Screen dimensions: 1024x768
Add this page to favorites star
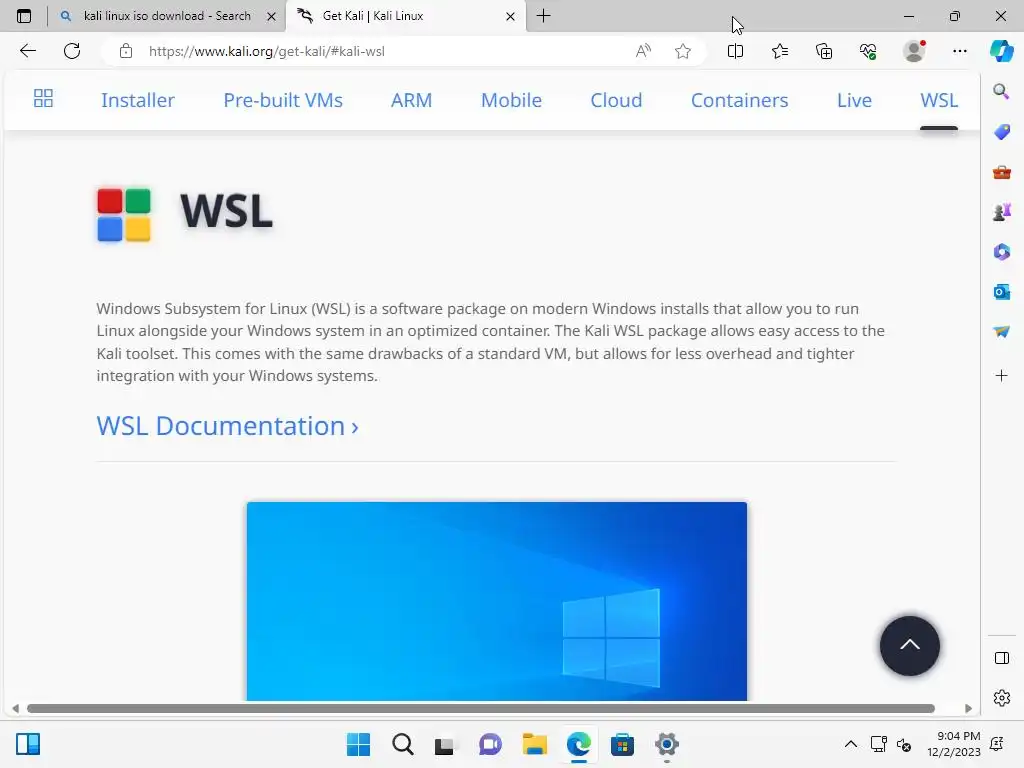pyautogui.click(x=682, y=51)
